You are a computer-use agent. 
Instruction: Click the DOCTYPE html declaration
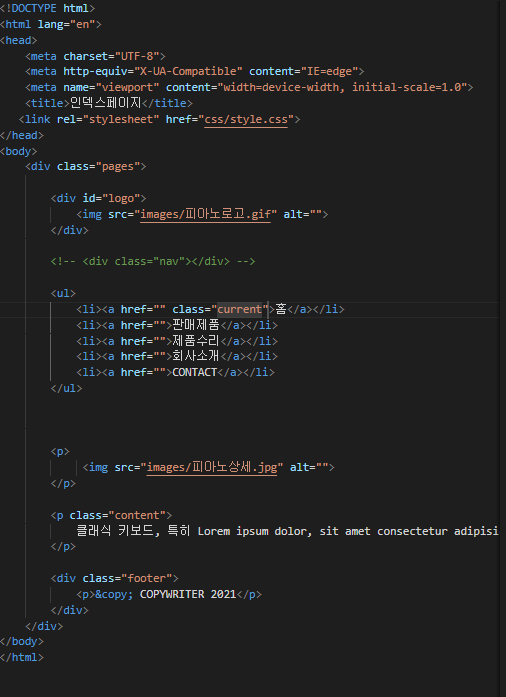(x=48, y=8)
